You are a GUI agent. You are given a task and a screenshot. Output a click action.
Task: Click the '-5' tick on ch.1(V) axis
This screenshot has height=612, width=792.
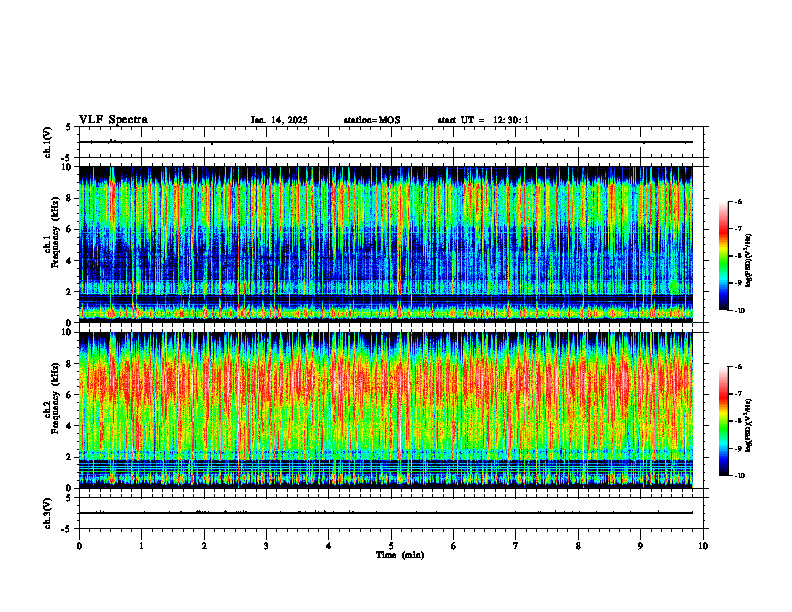coord(68,159)
